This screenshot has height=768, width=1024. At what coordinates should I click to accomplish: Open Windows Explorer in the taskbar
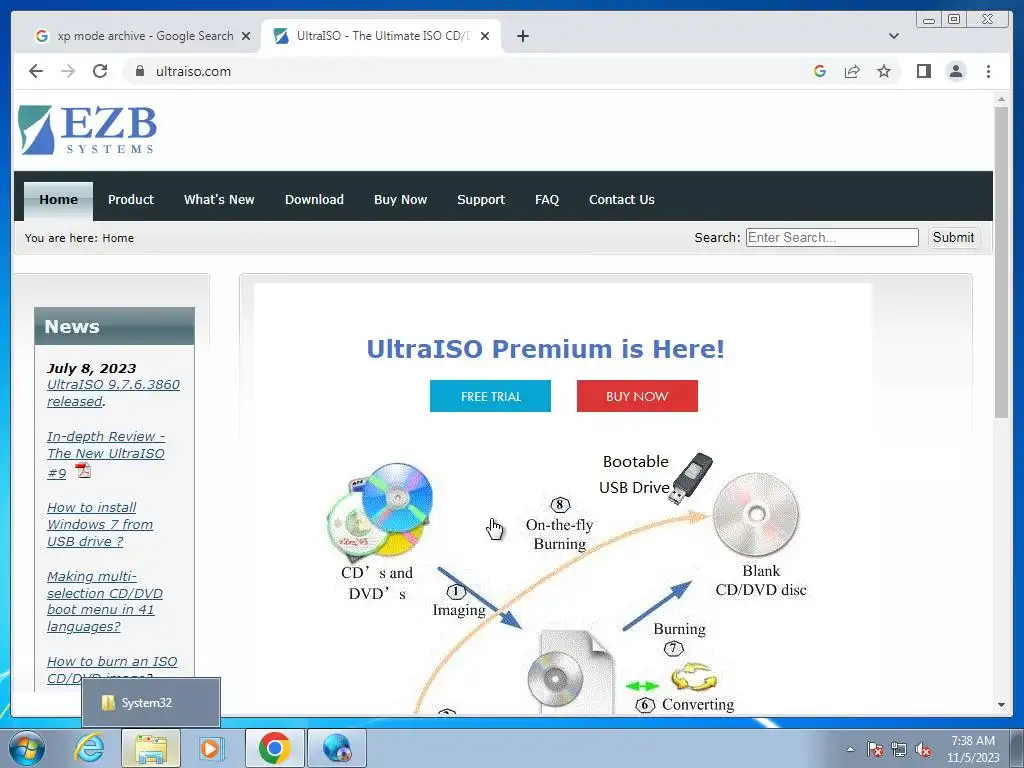(151, 748)
